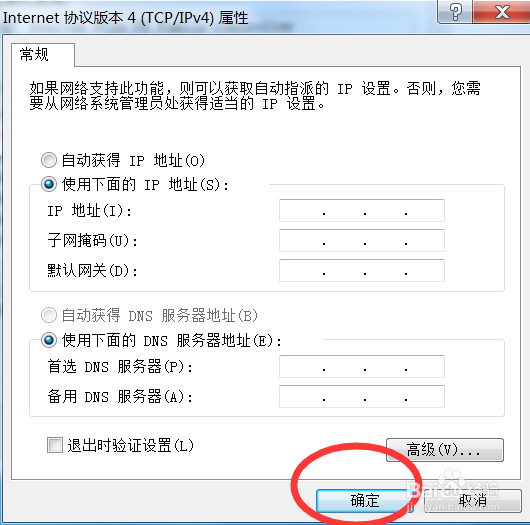Click the 首选 DNS 服务器 field

tap(362, 366)
